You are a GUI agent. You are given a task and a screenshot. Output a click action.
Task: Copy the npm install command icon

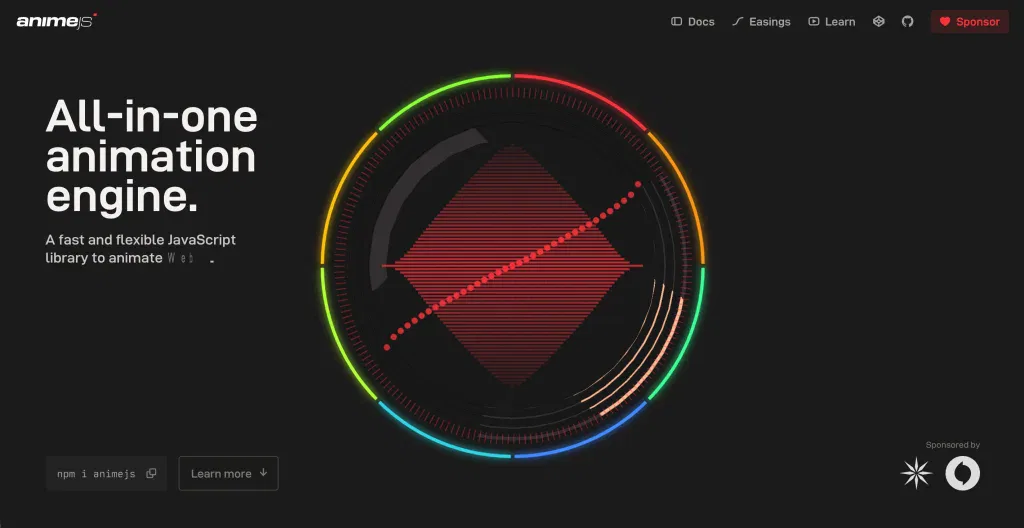(151, 474)
